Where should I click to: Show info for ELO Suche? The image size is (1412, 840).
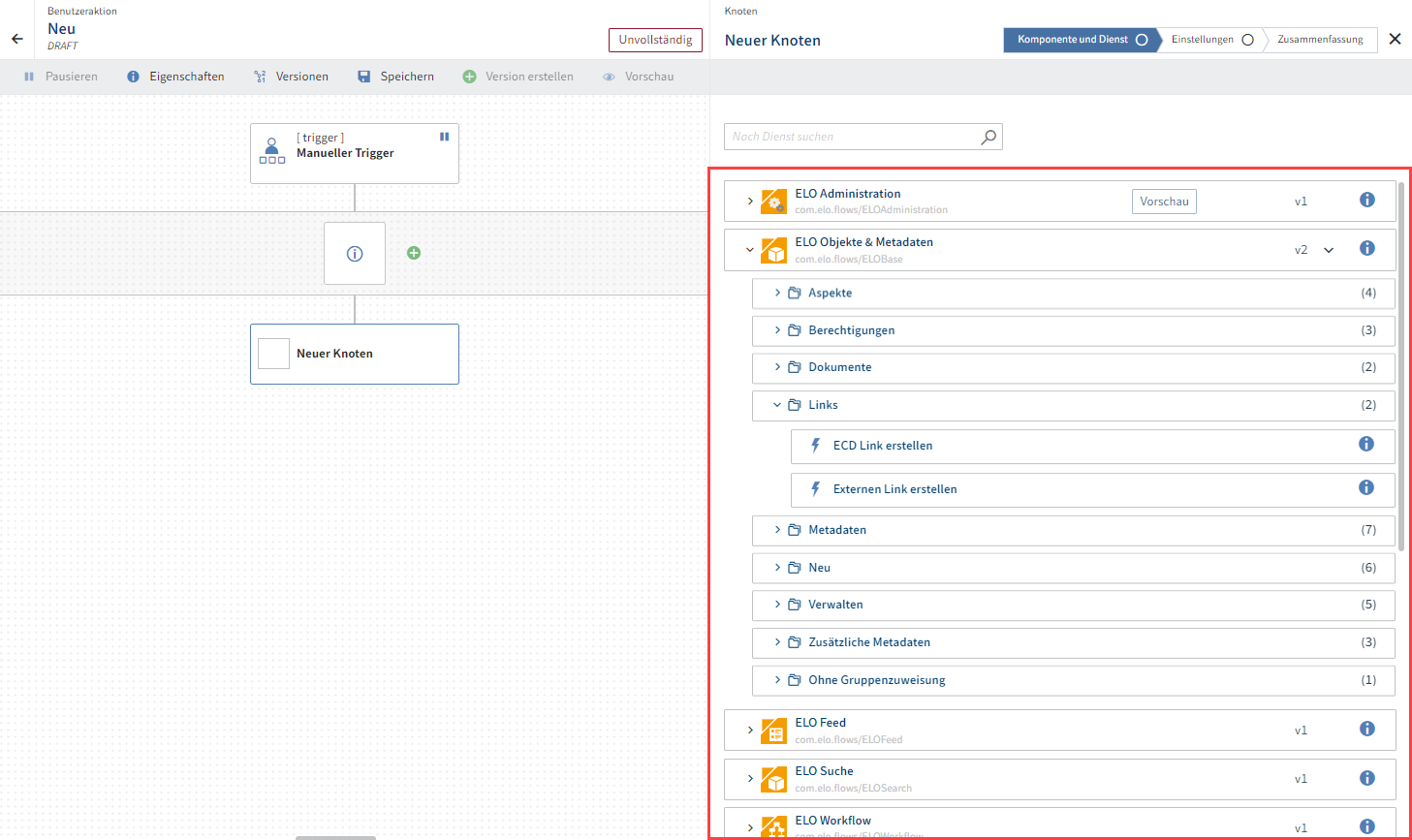(1367, 777)
